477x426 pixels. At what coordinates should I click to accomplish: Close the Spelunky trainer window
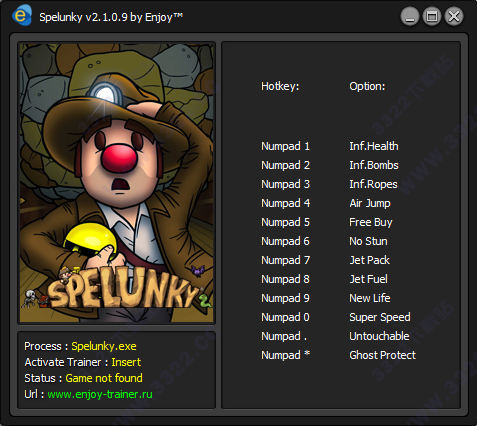[x=454, y=16]
